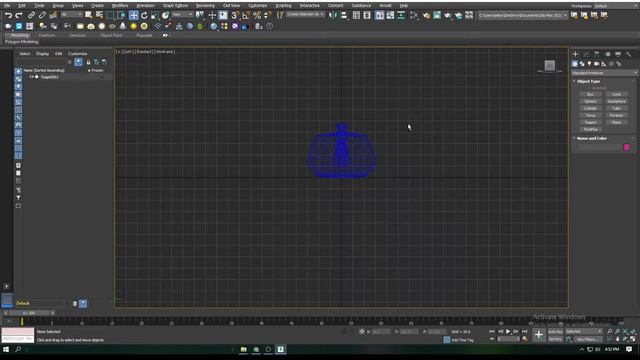Open the Rendering menu
Image resolution: width=640 pixels, height=360 pixels.
click(205, 6)
